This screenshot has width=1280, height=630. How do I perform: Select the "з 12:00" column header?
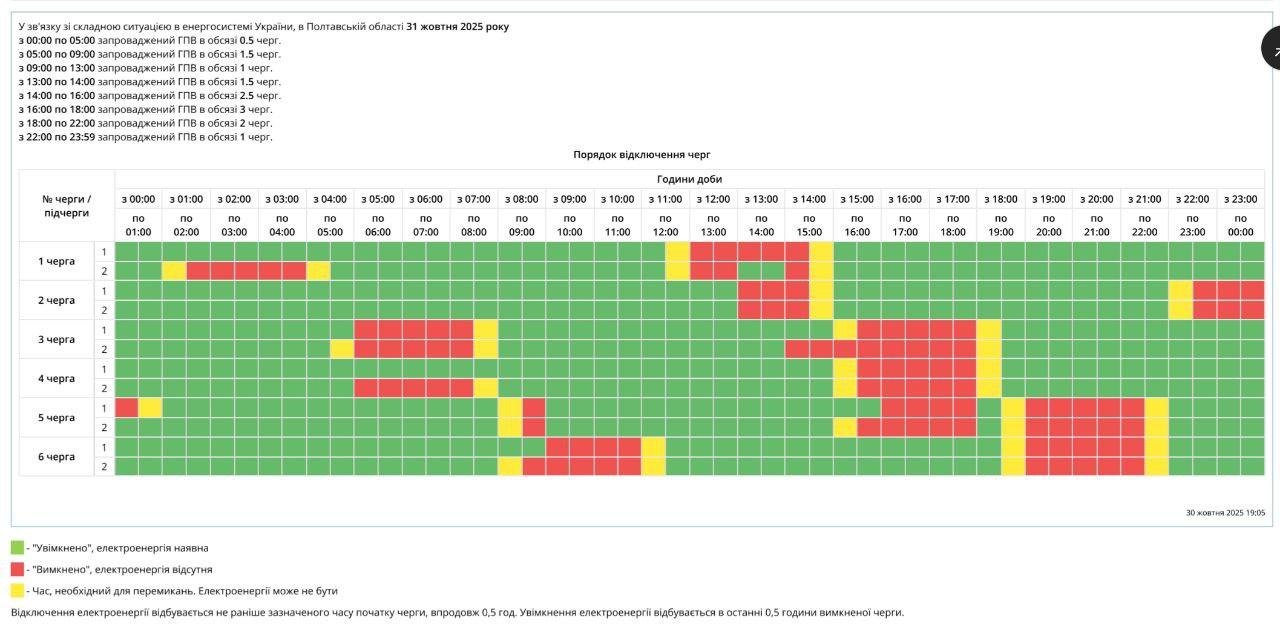[713, 199]
